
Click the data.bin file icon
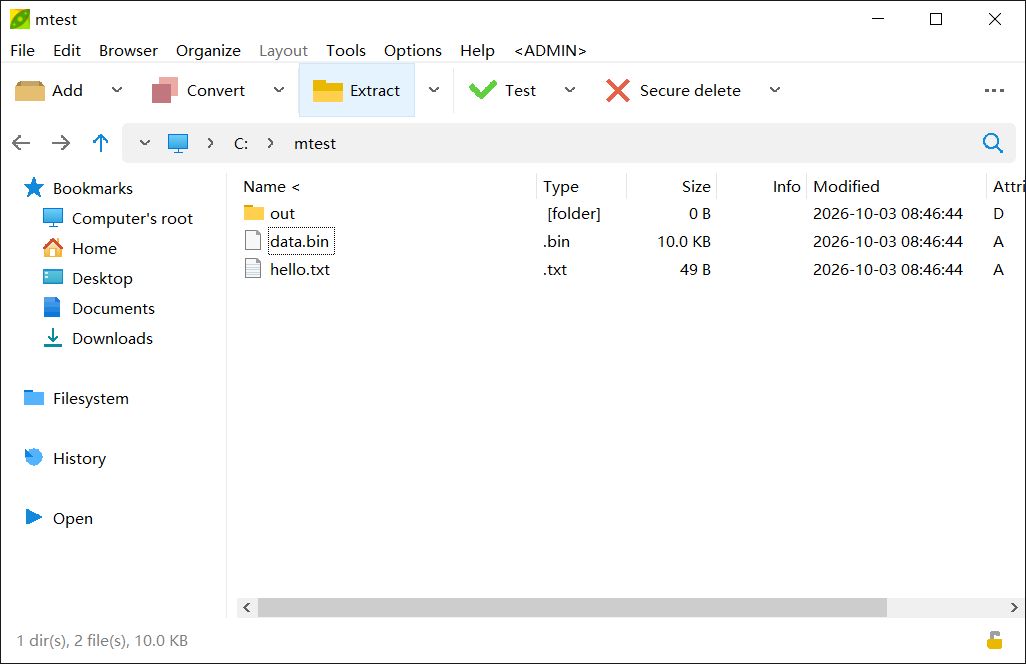[x=253, y=240]
